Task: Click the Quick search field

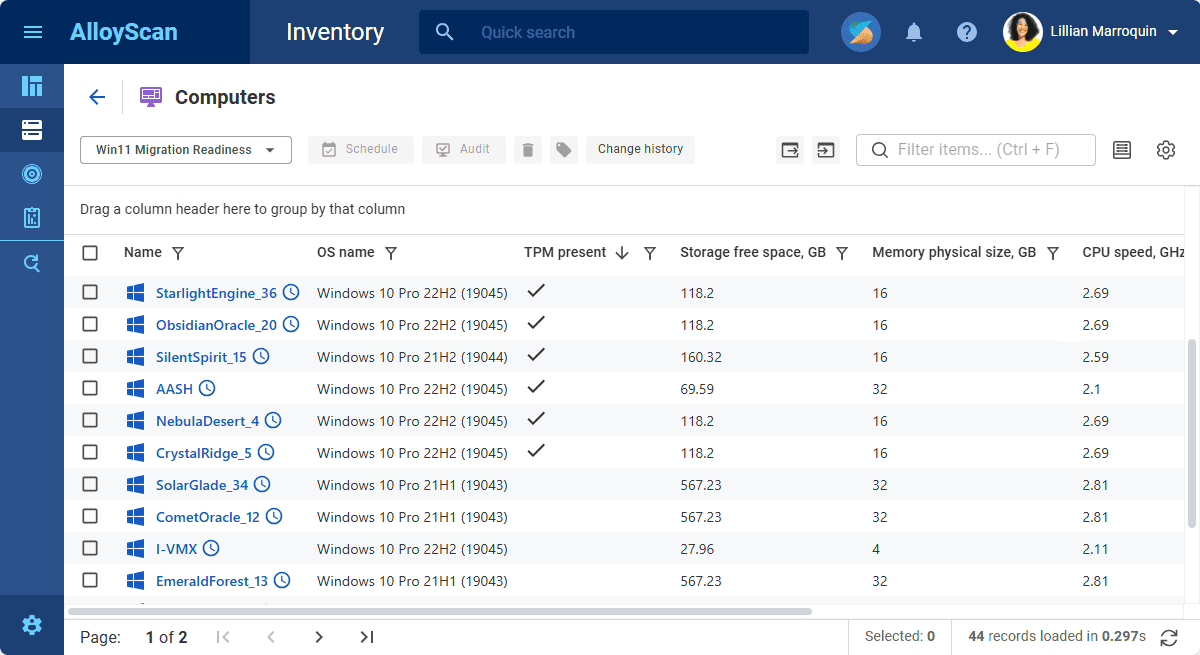Action: point(614,32)
